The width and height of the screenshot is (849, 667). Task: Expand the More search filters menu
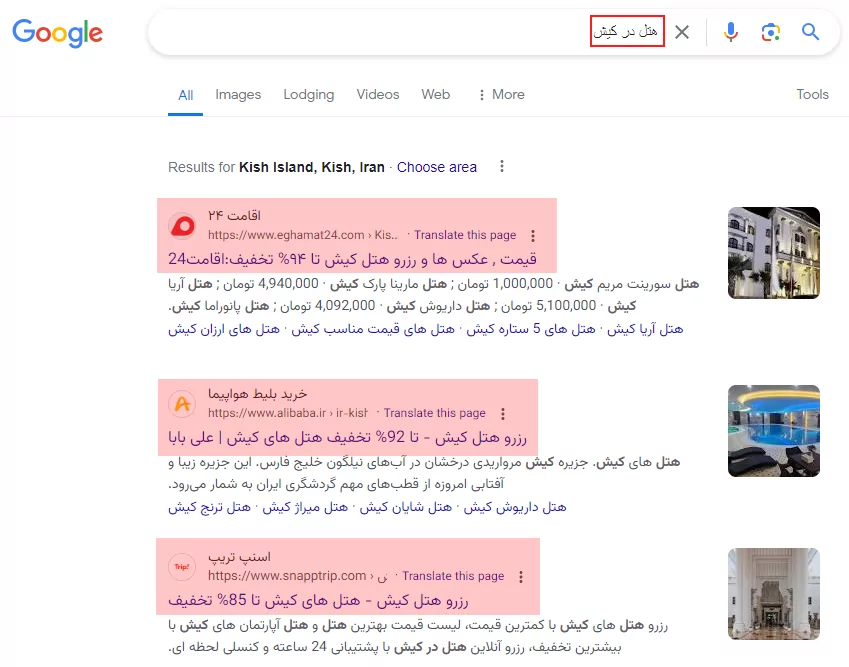[501, 94]
